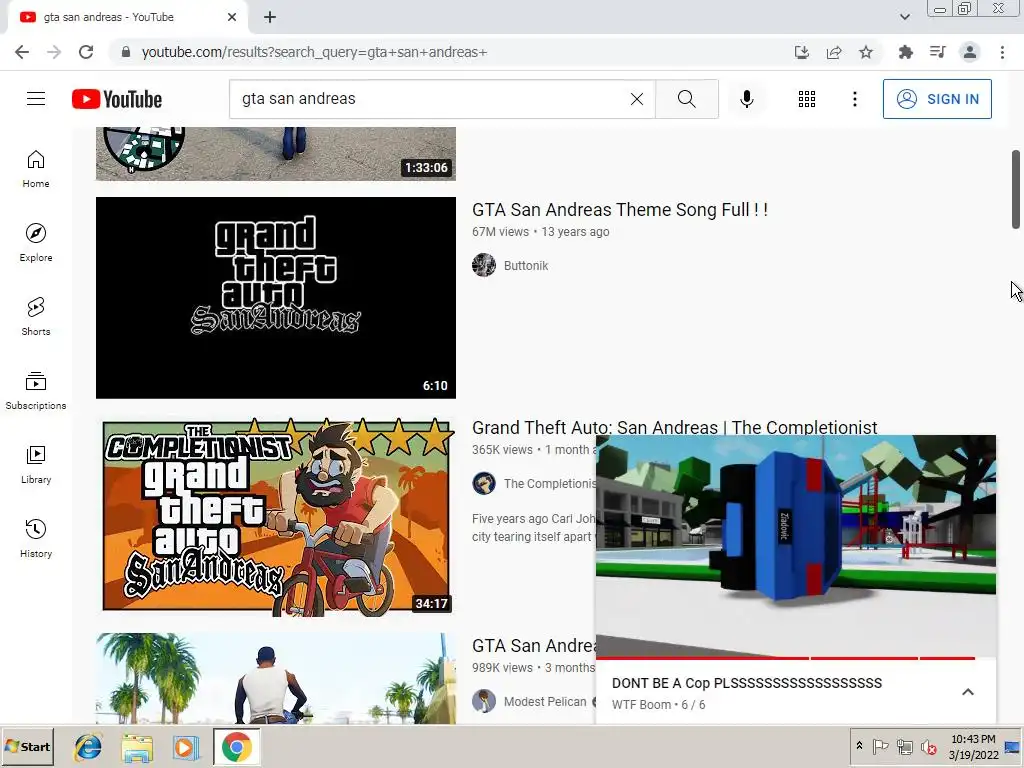Open Shorts in sidebar
The image size is (1024, 768).
[36, 317]
